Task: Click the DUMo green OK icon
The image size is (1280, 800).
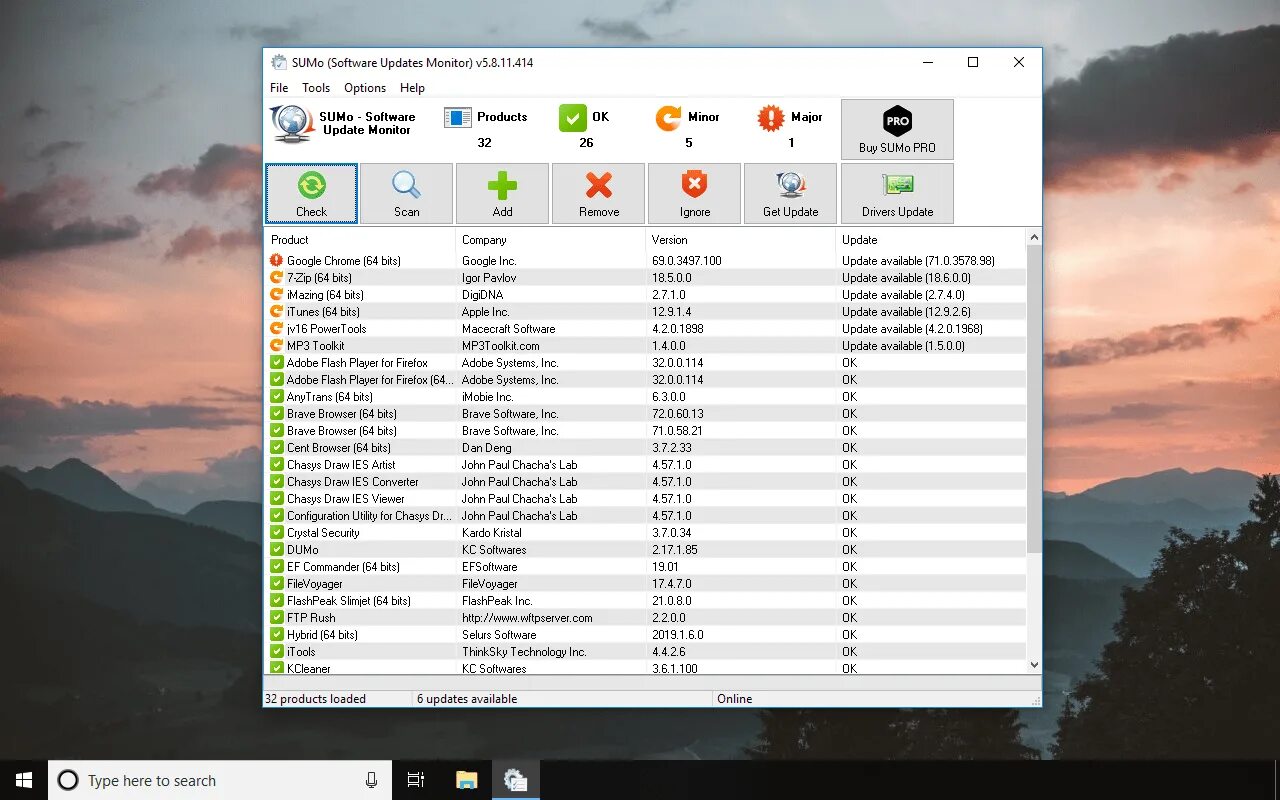Action: [x=277, y=550]
